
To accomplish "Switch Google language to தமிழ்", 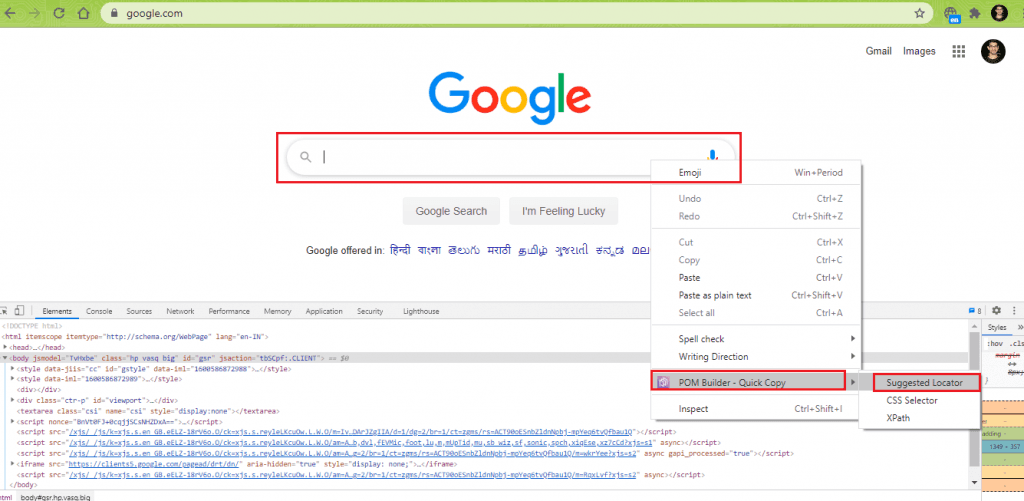I will pos(534,250).
